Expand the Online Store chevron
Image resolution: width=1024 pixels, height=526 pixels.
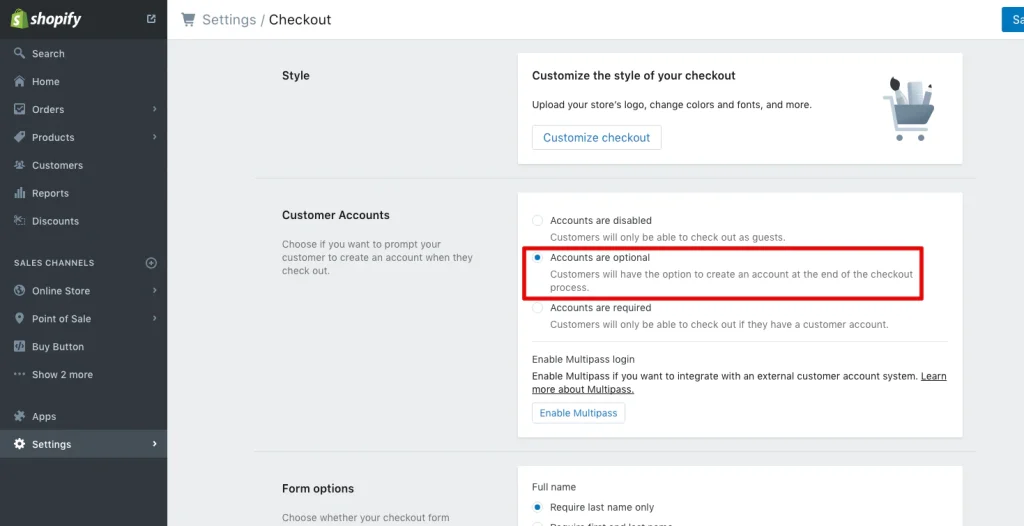click(155, 291)
